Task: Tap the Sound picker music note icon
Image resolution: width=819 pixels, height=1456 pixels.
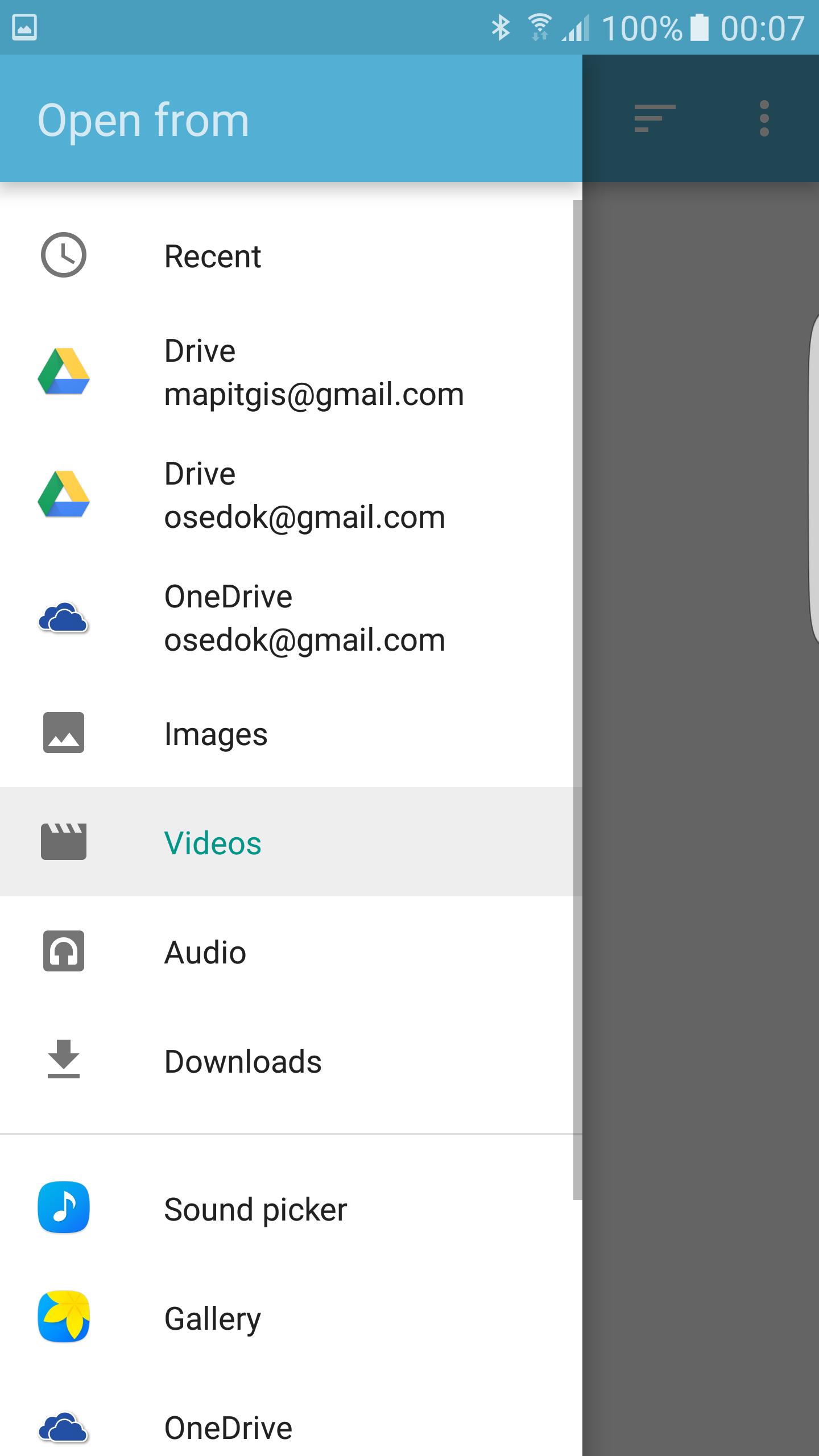Action: point(64,1207)
